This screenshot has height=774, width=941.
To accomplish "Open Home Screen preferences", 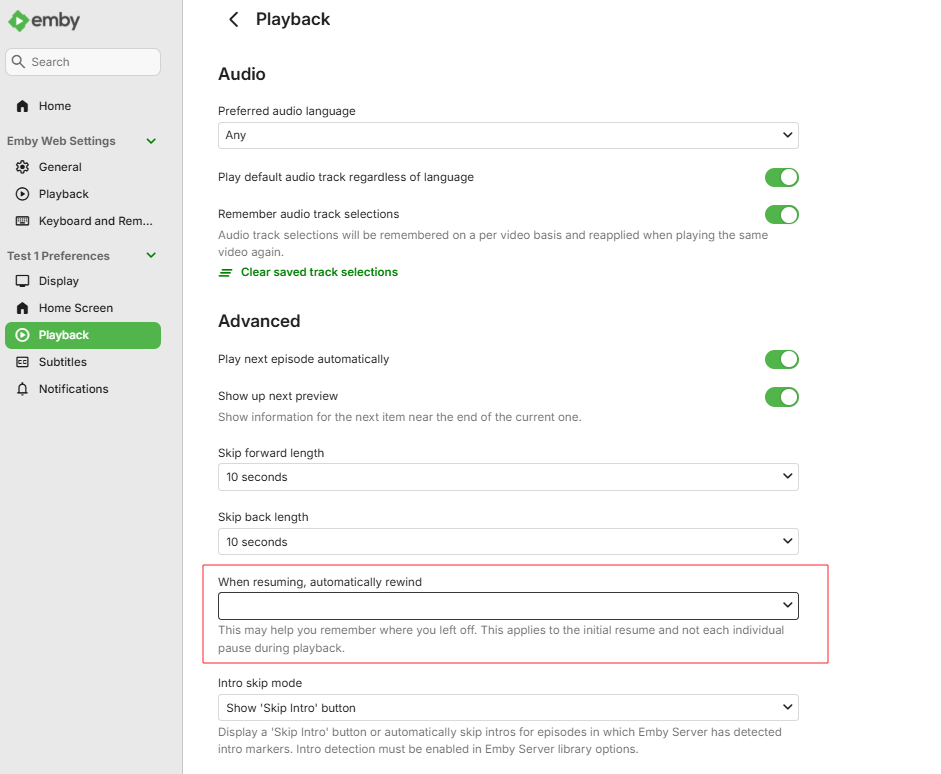I will (x=83, y=308).
